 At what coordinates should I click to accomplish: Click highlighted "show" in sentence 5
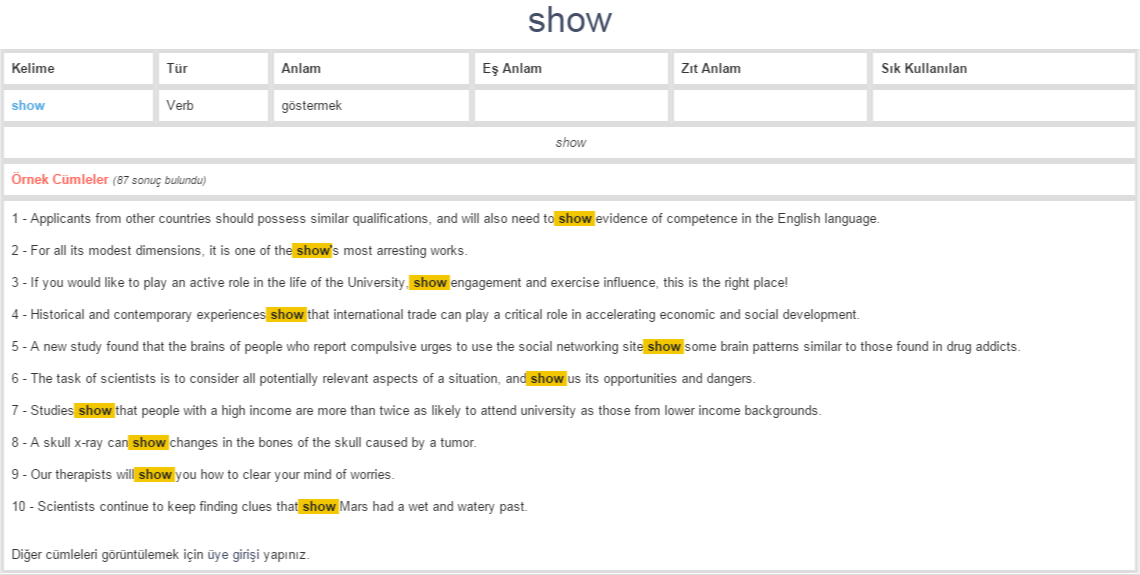pos(663,347)
